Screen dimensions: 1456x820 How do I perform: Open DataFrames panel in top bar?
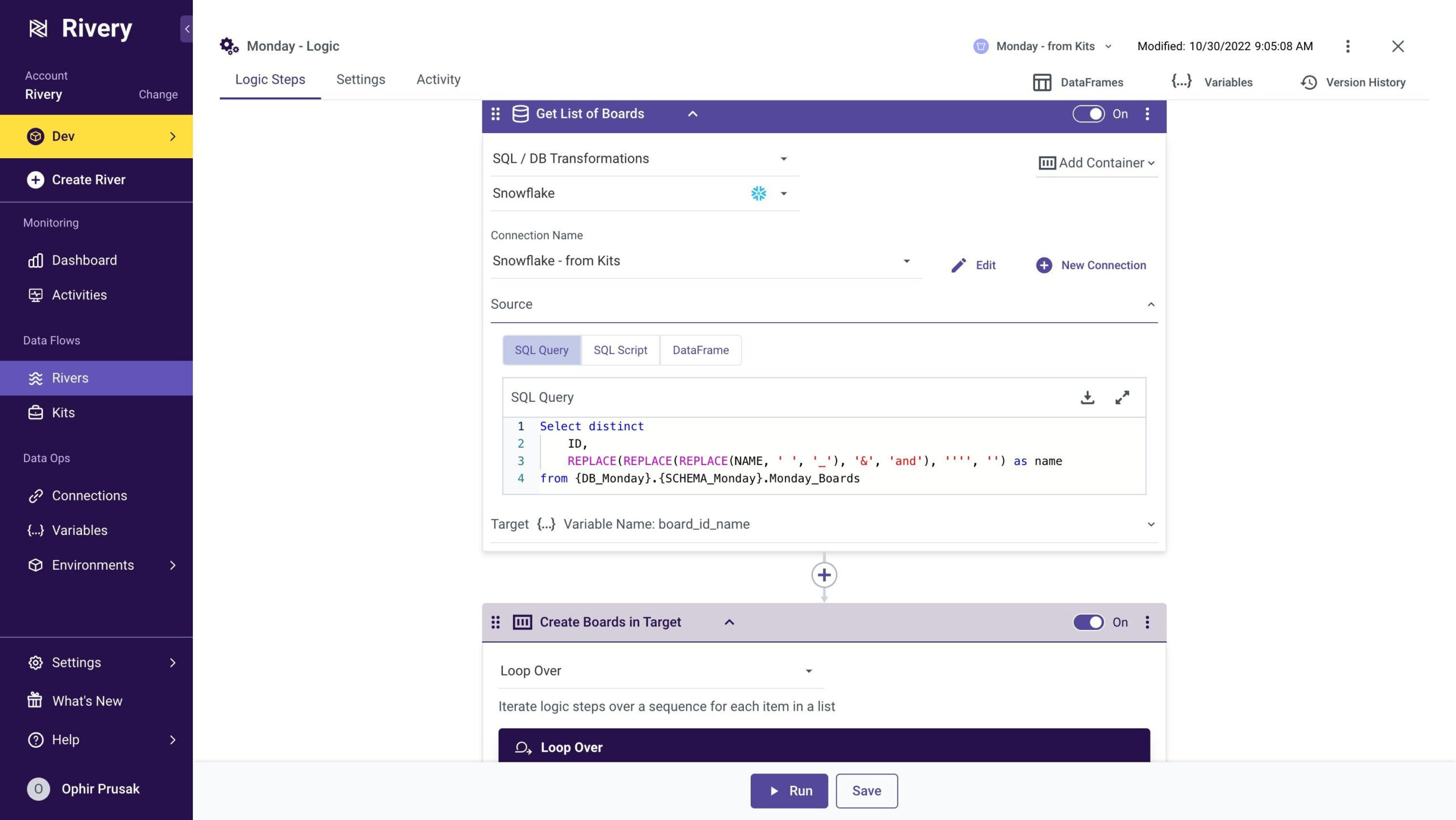[1078, 83]
